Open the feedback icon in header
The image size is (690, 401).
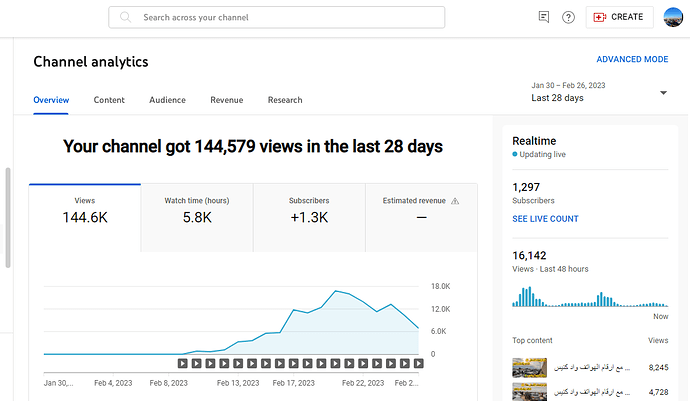tap(543, 18)
